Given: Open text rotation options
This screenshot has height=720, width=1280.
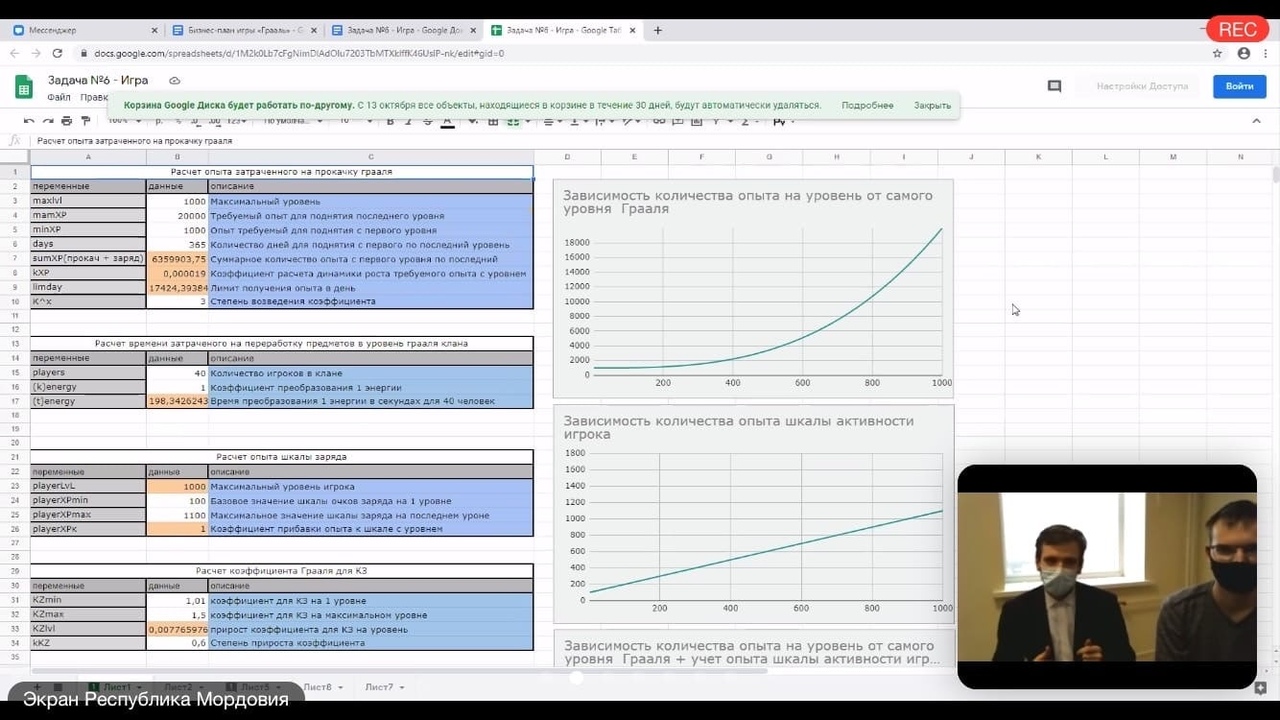Looking at the screenshot, I should [x=630, y=121].
